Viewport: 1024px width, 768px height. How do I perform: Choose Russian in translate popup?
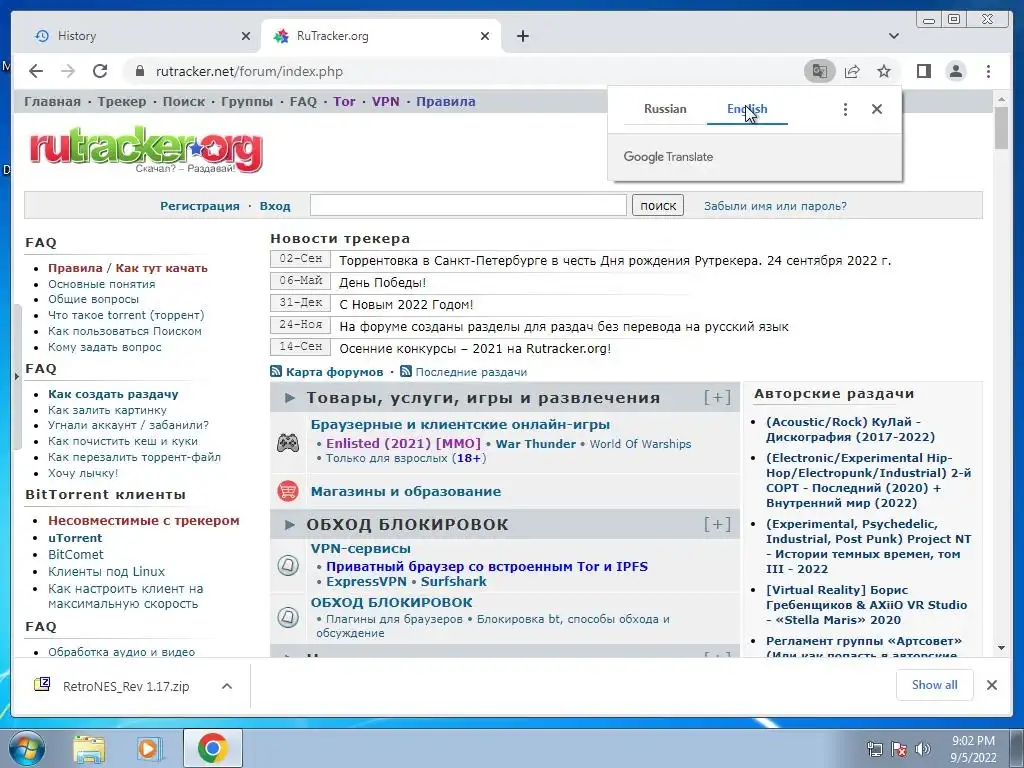[x=665, y=109]
